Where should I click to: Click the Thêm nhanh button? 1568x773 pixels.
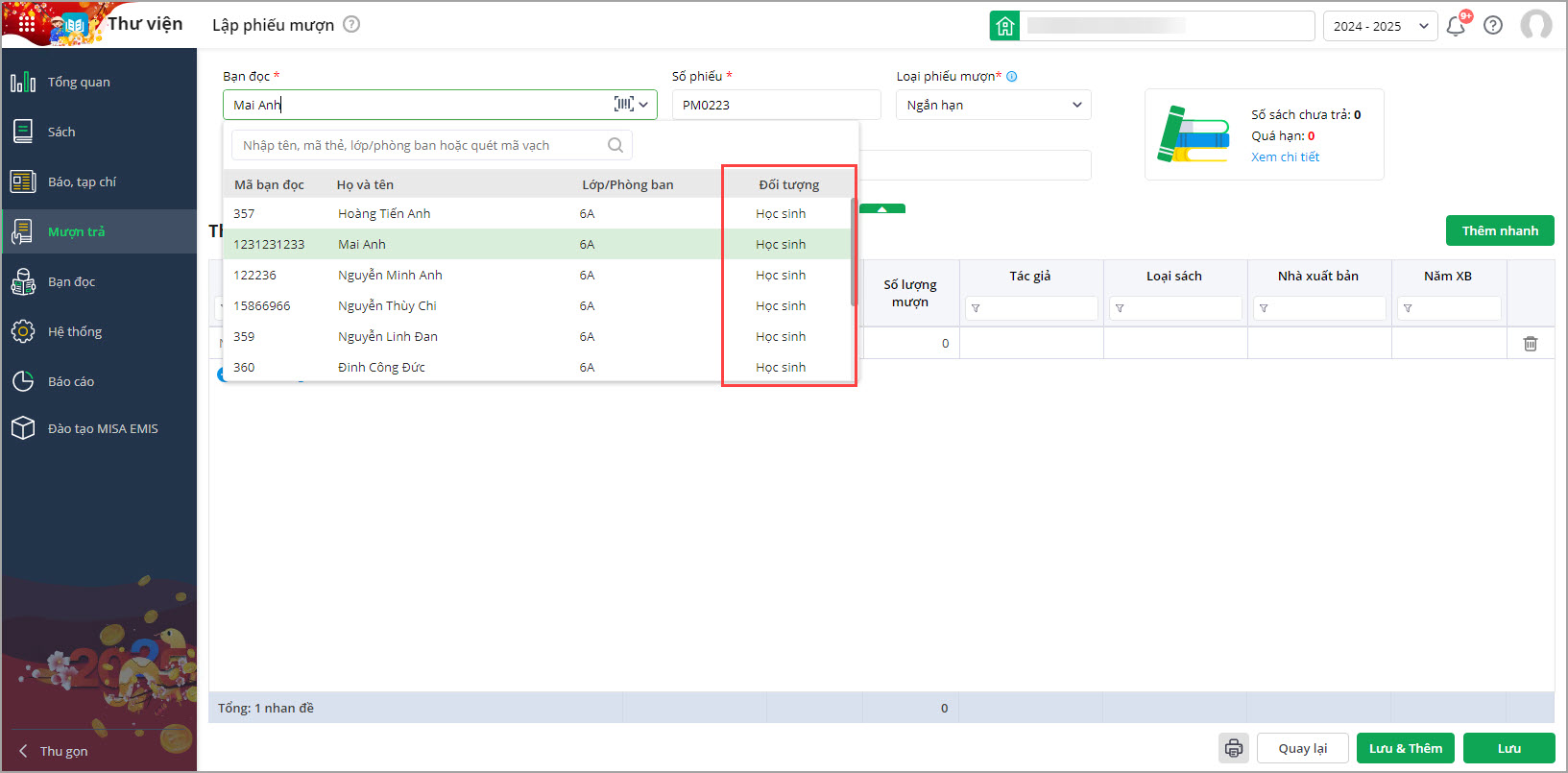(1499, 230)
